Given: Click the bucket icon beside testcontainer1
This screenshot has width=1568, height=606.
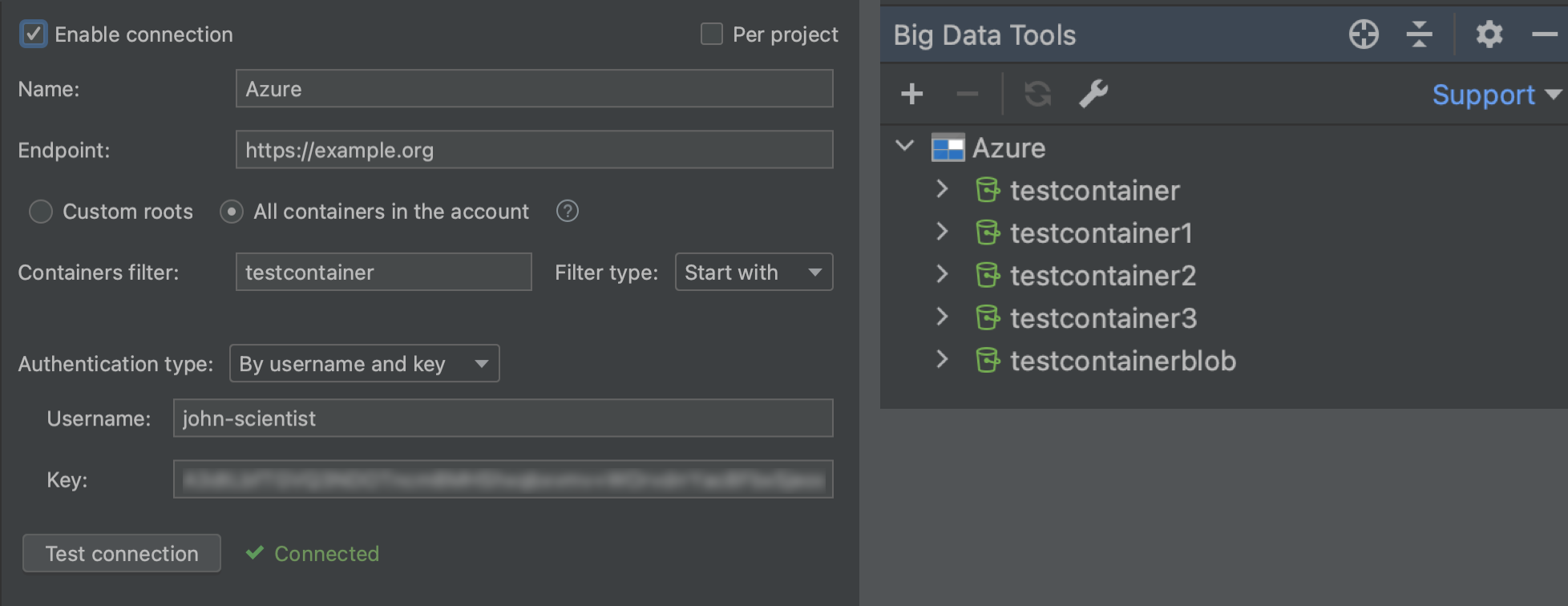Looking at the screenshot, I should tap(988, 232).
